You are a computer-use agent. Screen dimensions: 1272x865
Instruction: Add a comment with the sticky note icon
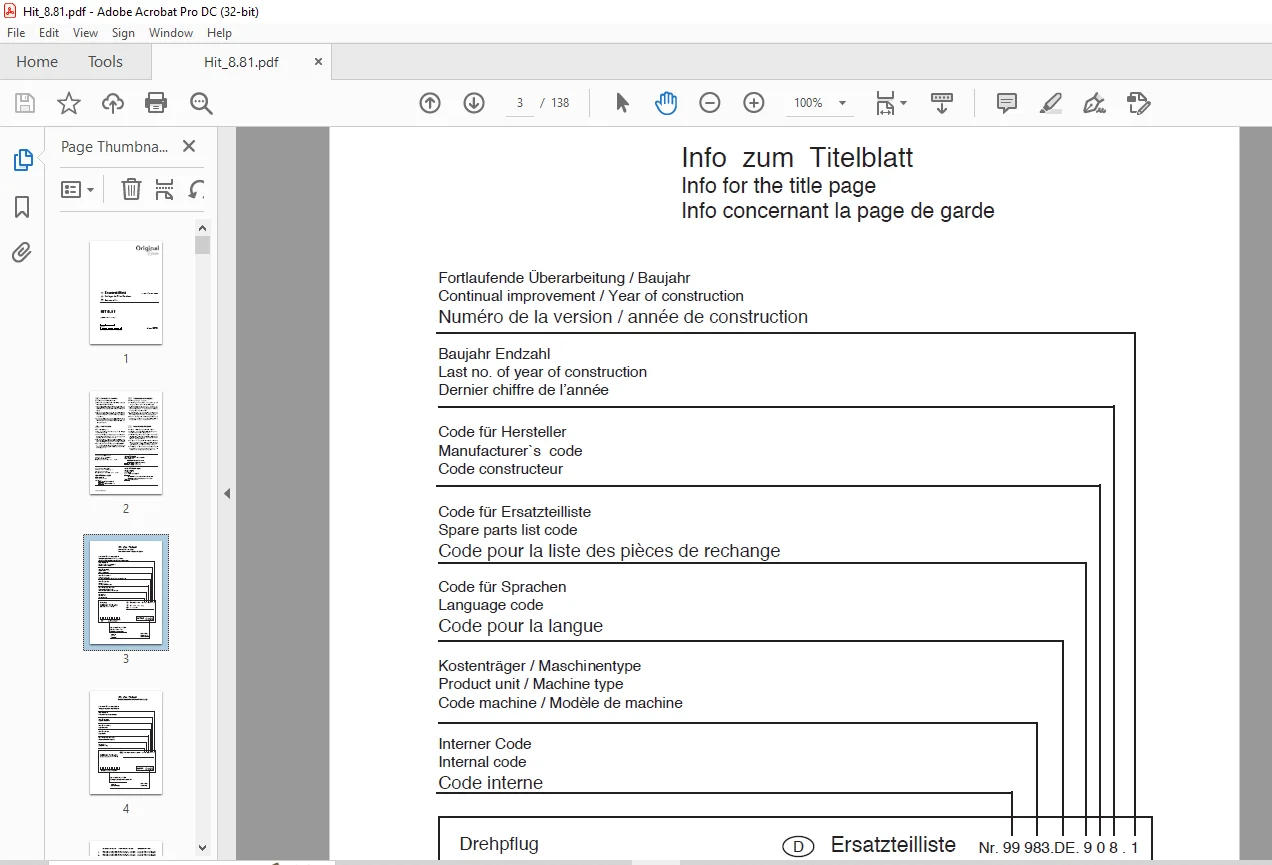pyautogui.click(x=1007, y=103)
